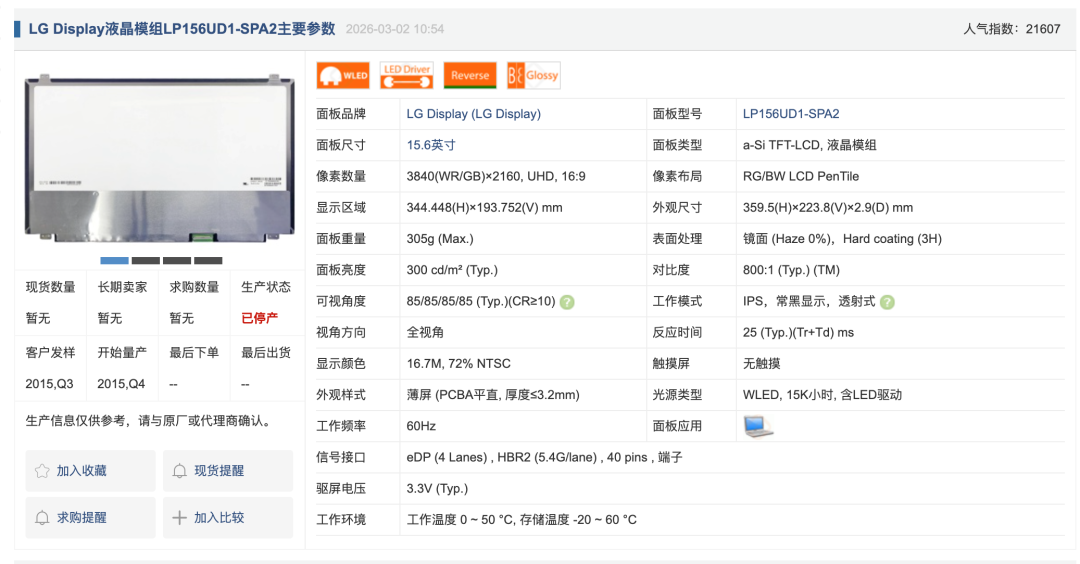The width and height of the screenshot is (1080, 564).
Task: Select the fourth image carousel indicator
Action: click(x=208, y=260)
